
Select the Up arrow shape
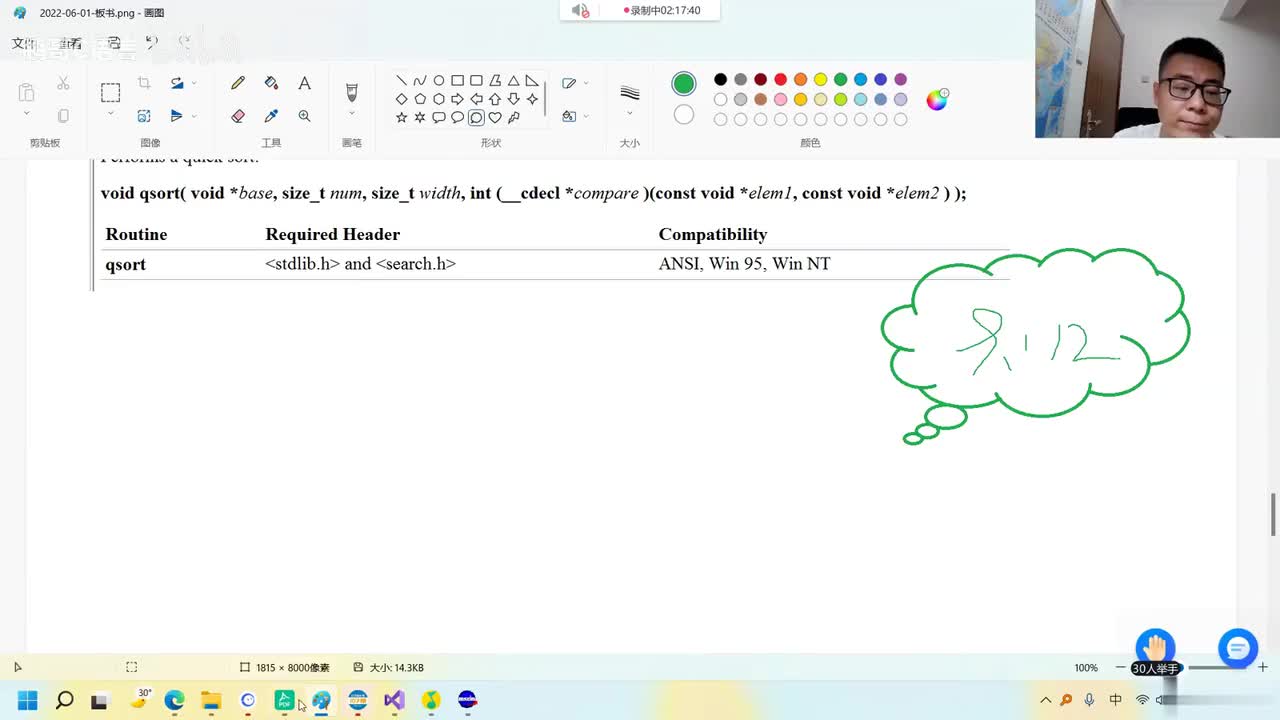pos(495,99)
